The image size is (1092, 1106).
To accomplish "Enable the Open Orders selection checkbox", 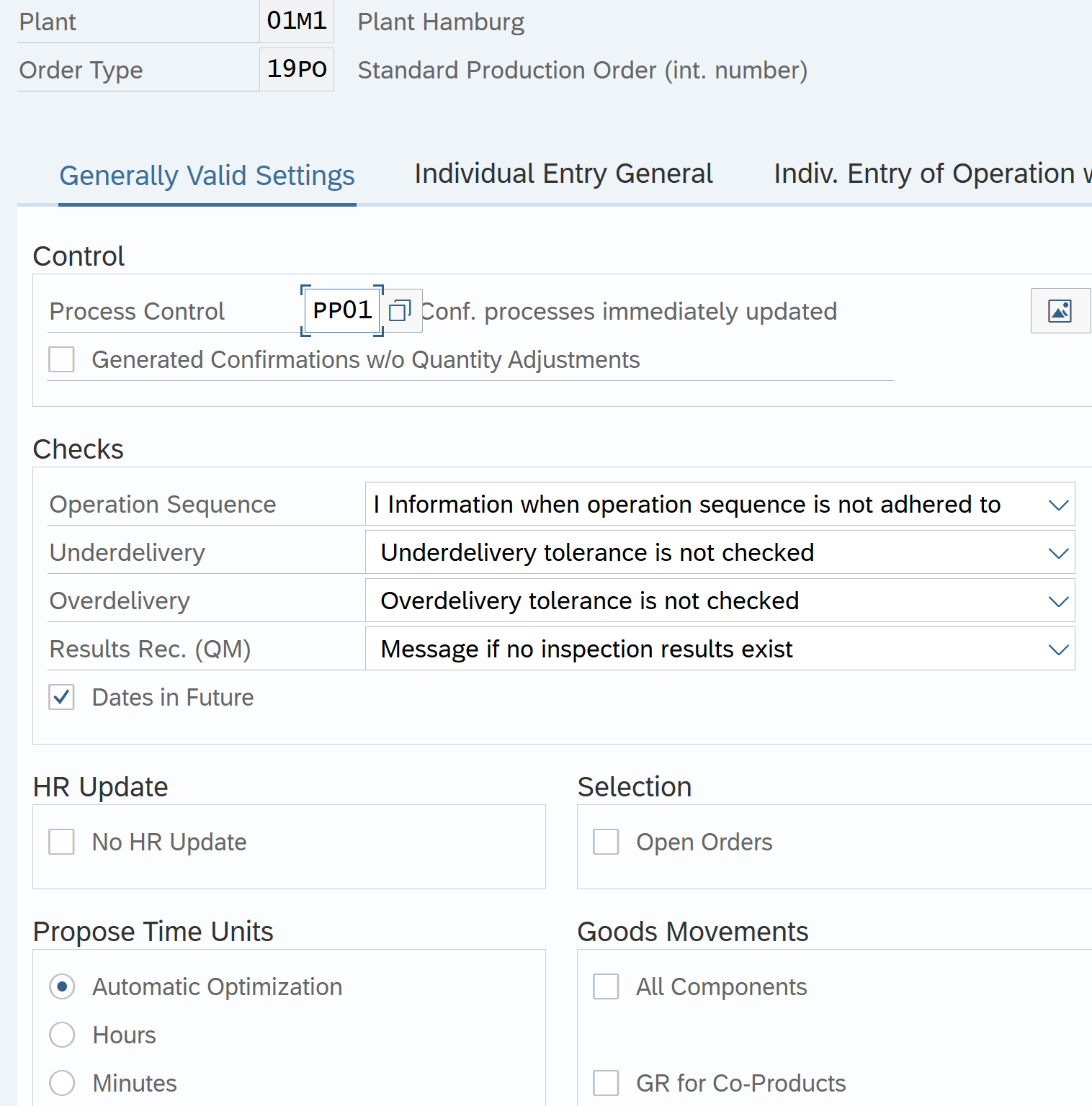I will [x=606, y=842].
